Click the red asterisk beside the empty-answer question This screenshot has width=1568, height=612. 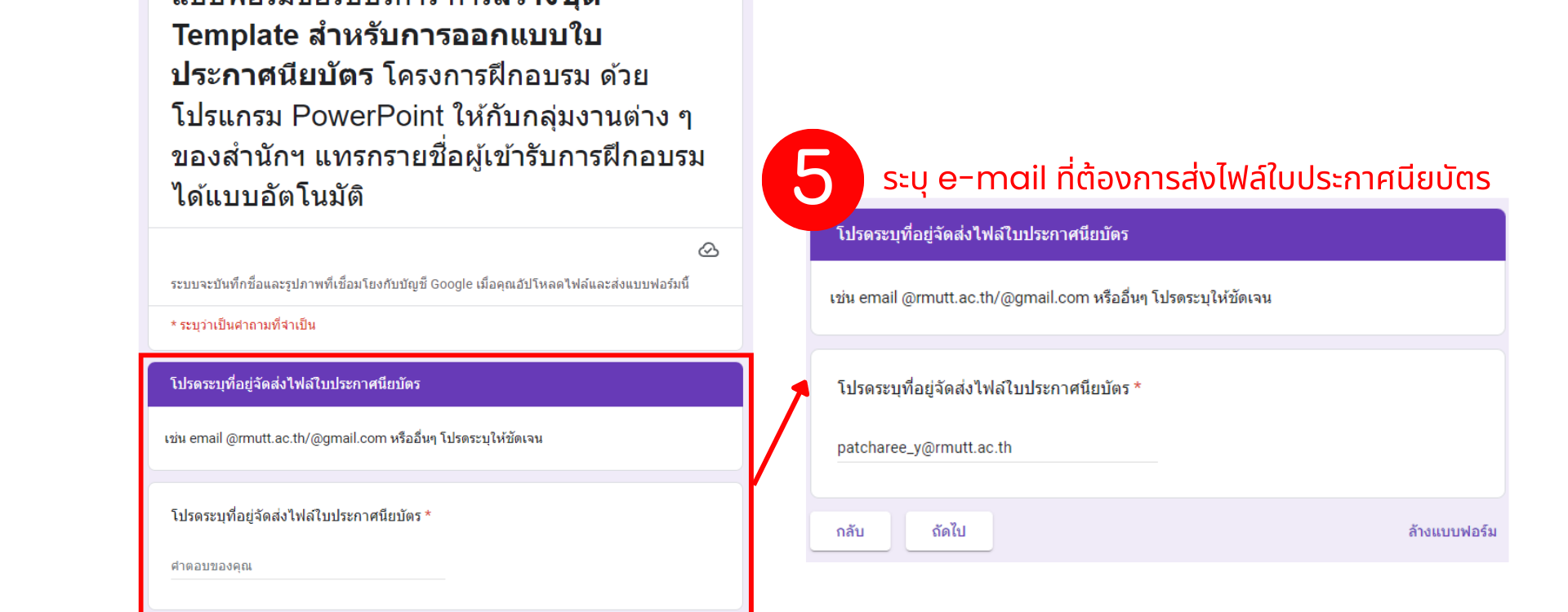[x=428, y=514]
